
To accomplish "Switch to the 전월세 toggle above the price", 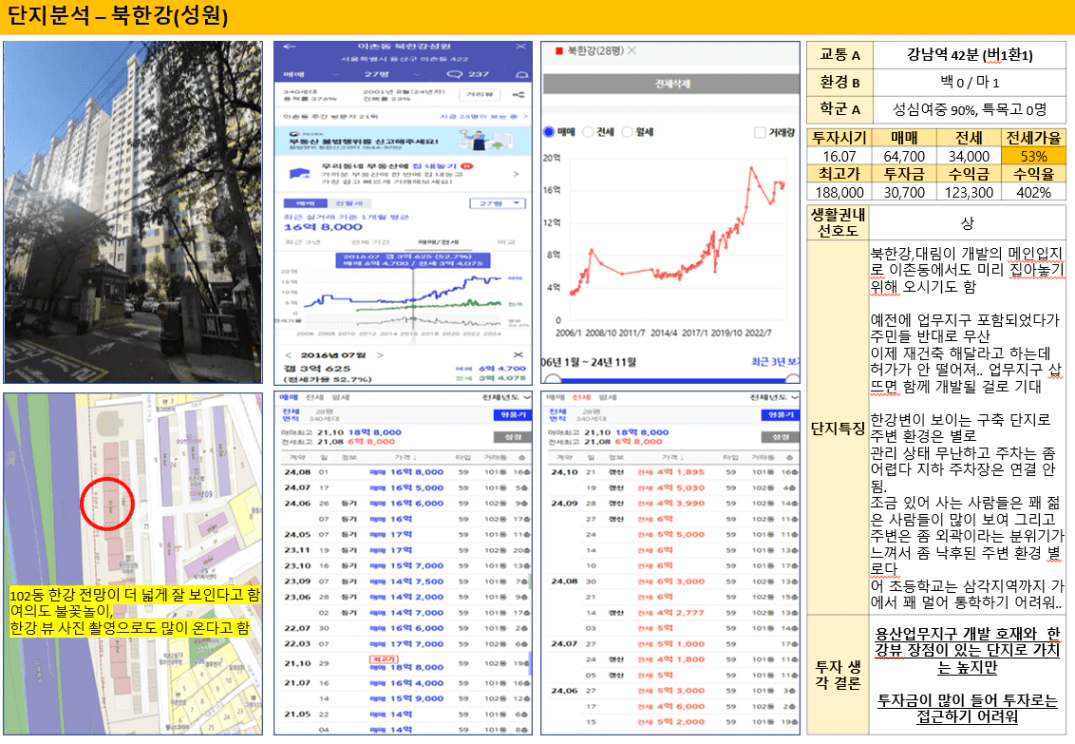I will point(348,203).
